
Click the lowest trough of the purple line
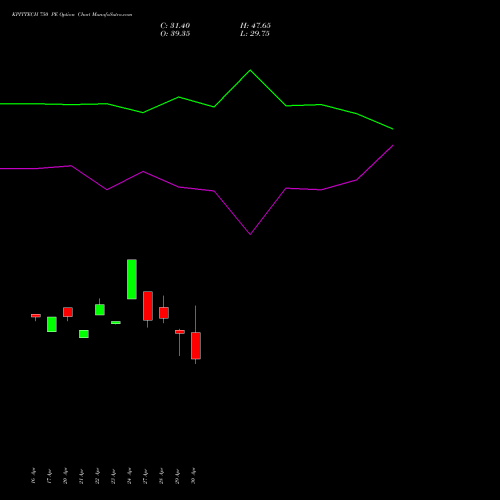tap(250, 234)
